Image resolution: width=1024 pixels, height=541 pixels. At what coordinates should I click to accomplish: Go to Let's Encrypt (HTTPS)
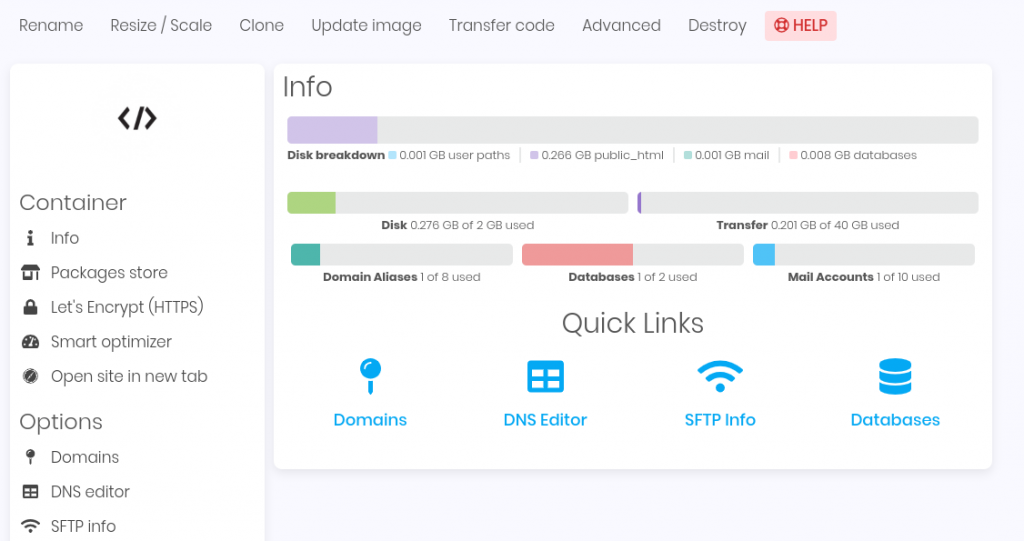coord(127,307)
